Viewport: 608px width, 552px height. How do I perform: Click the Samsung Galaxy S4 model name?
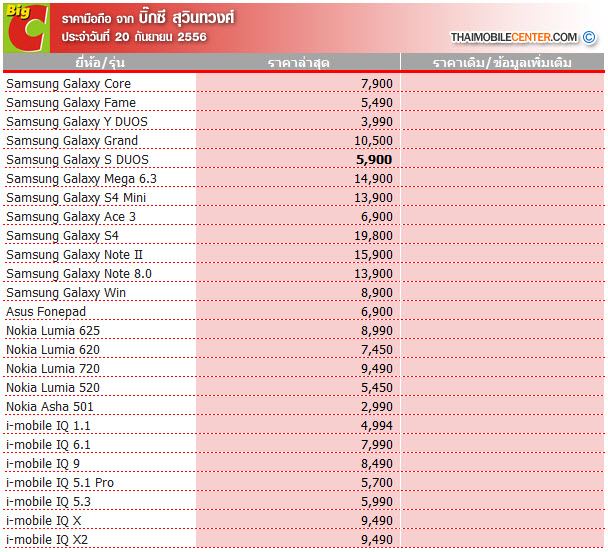coord(62,236)
